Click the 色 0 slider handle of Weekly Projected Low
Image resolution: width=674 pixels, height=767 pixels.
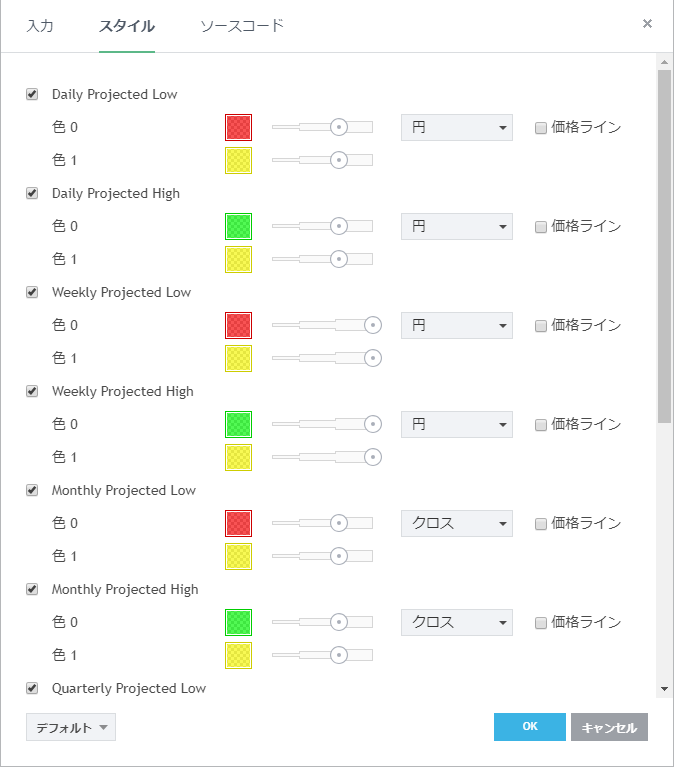point(373,325)
